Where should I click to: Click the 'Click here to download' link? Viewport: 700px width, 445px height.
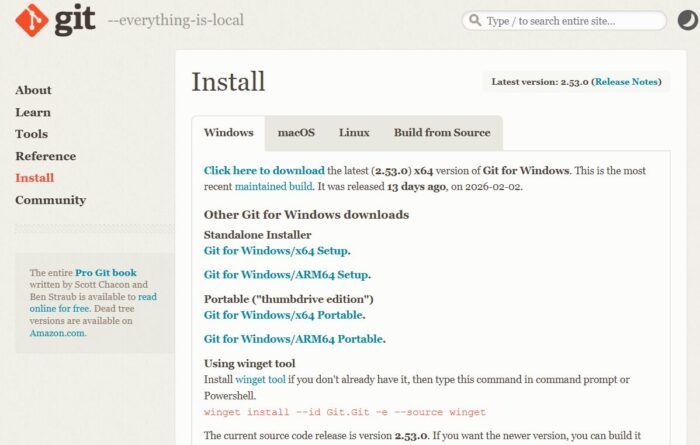(x=264, y=171)
